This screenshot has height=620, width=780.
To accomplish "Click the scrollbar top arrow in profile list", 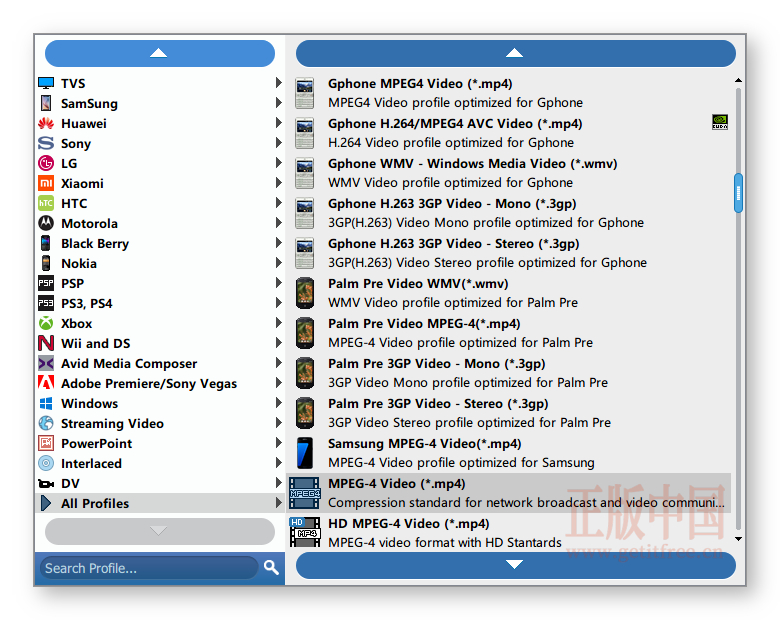I will [x=738, y=80].
